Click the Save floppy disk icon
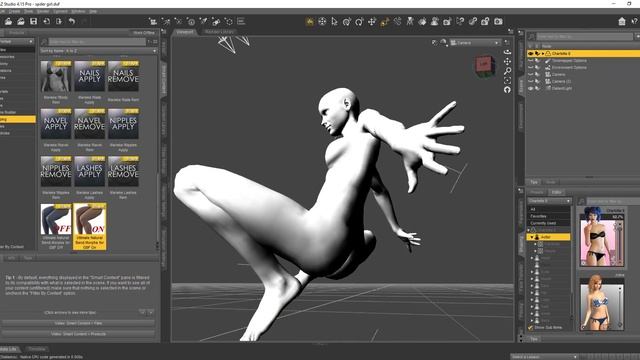The width and height of the screenshot is (640, 360). point(33,21)
